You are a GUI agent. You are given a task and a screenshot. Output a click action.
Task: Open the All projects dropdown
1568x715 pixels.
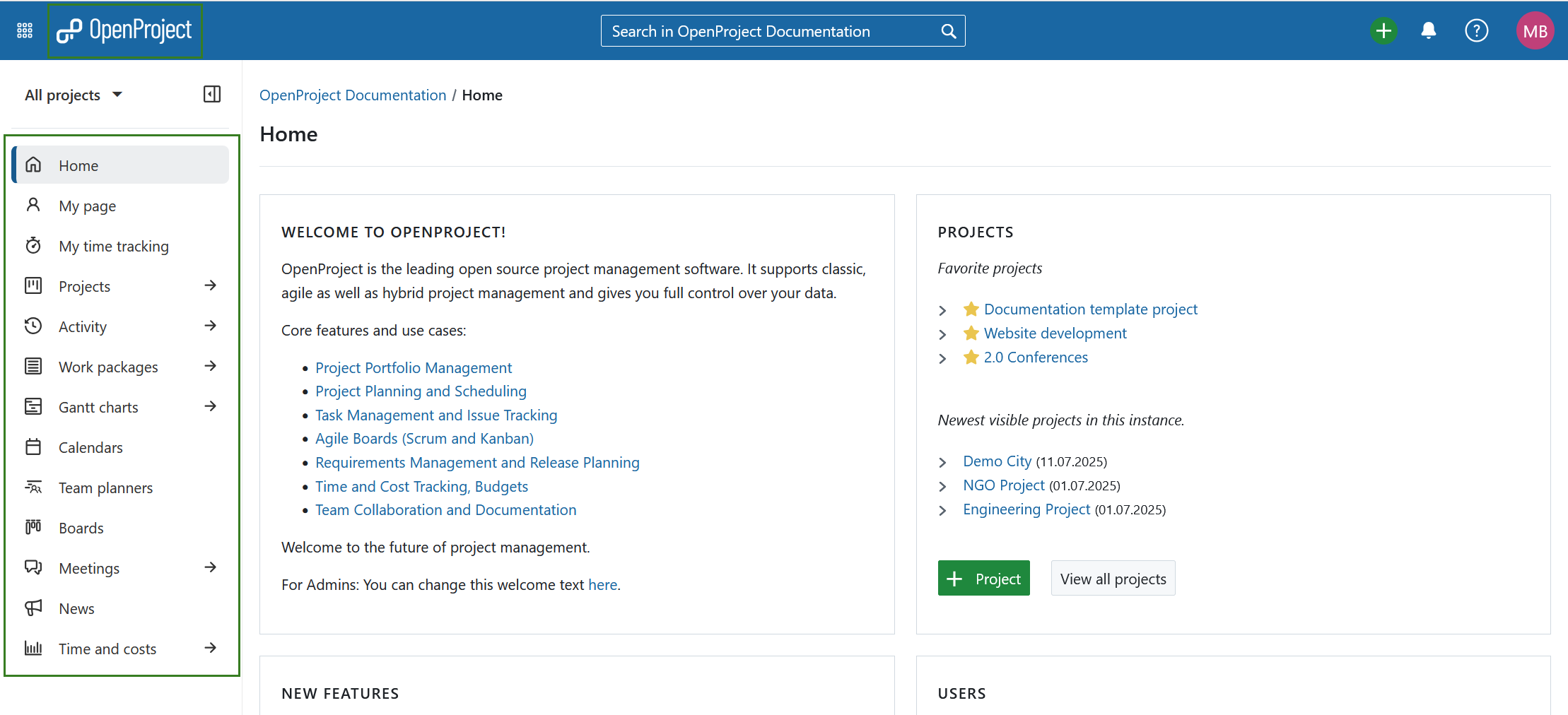[x=74, y=95]
